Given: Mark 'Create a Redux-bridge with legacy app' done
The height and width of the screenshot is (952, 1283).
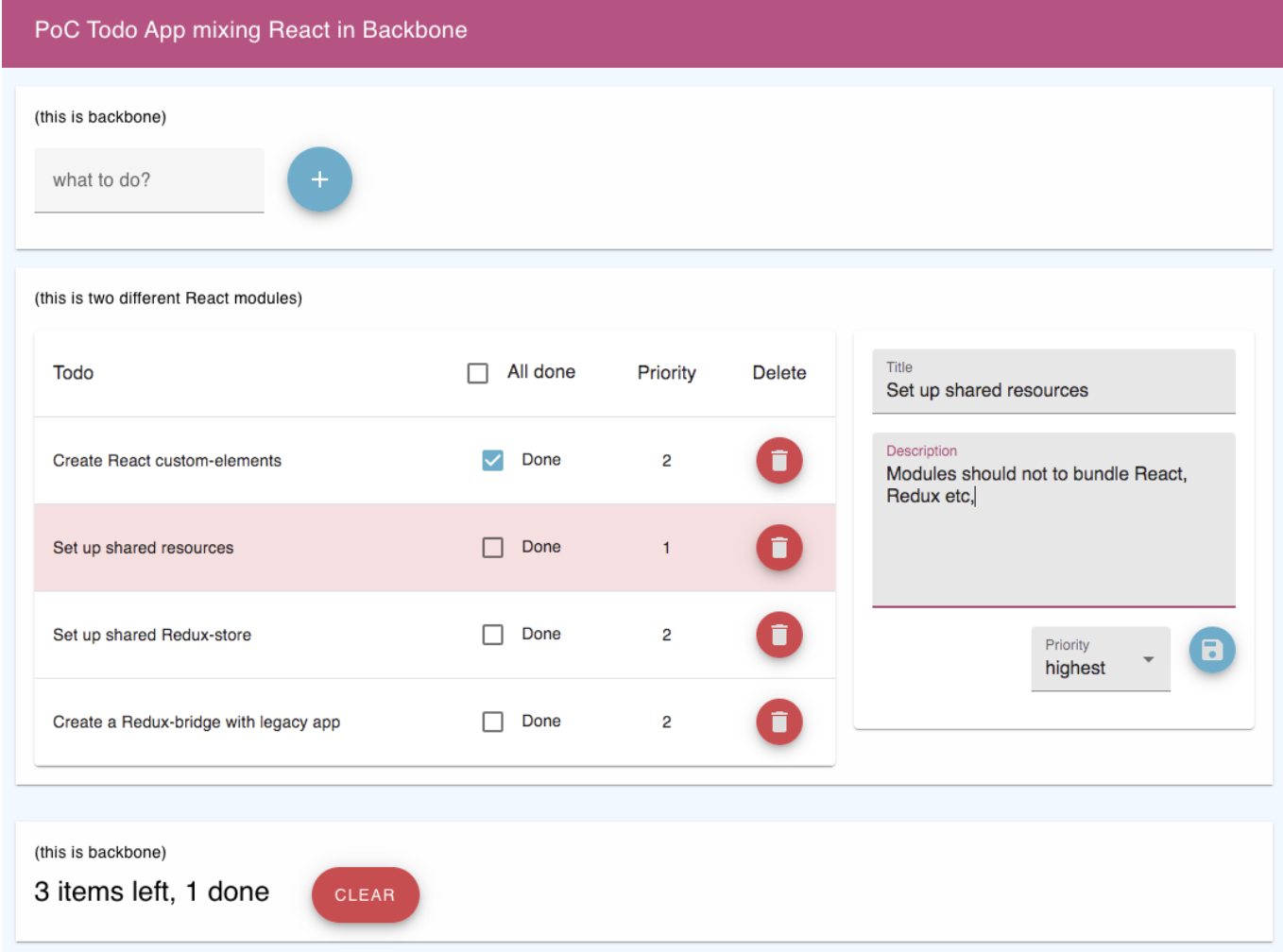Looking at the screenshot, I should tap(492, 722).
